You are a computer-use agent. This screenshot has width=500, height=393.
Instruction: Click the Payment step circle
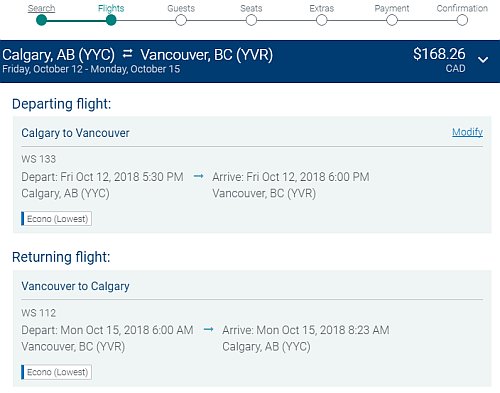click(392, 20)
